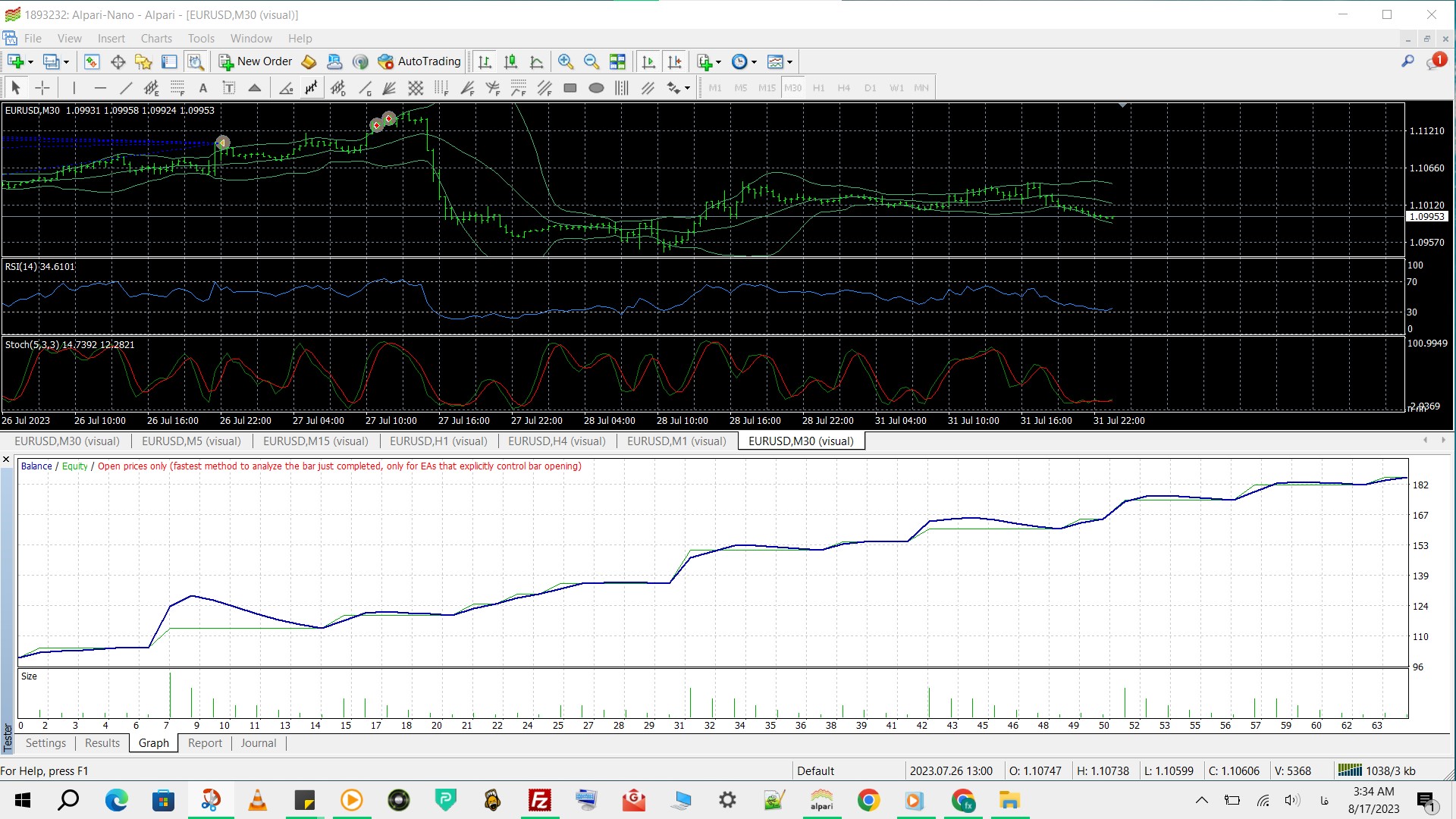The image size is (1456, 819).
Task: Expand the Indicators list dropdown arrow
Action: coord(718,62)
